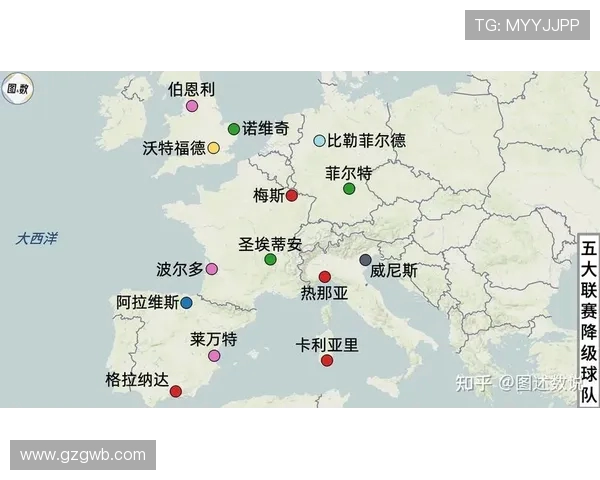The width and height of the screenshot is (600, 480).
Task: Click the 圣埃蒂安 label
Action: 270,244
